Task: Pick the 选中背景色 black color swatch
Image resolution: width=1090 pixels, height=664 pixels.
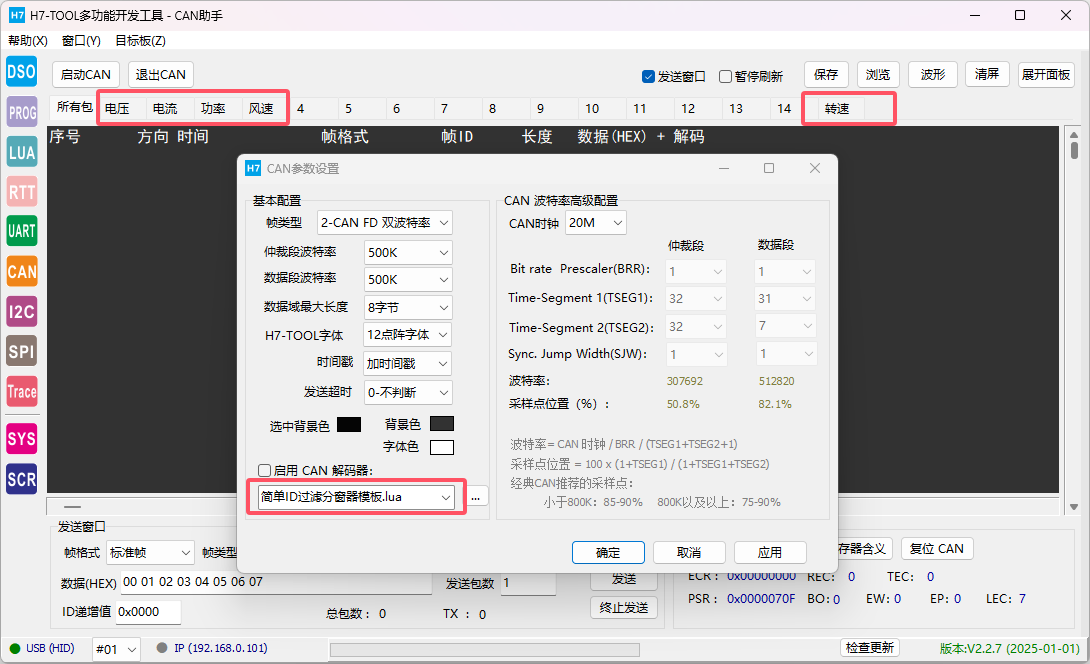Action: (349, 425)
